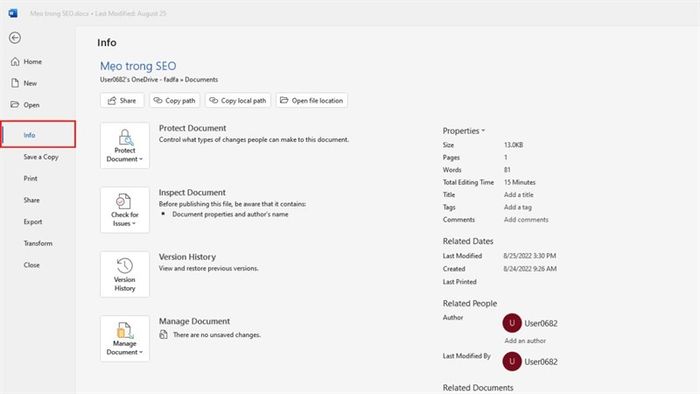Viewport: 700px width, 394px height.
Task: Click the back arrow icon to return to the document
Action: pos(15,38)
